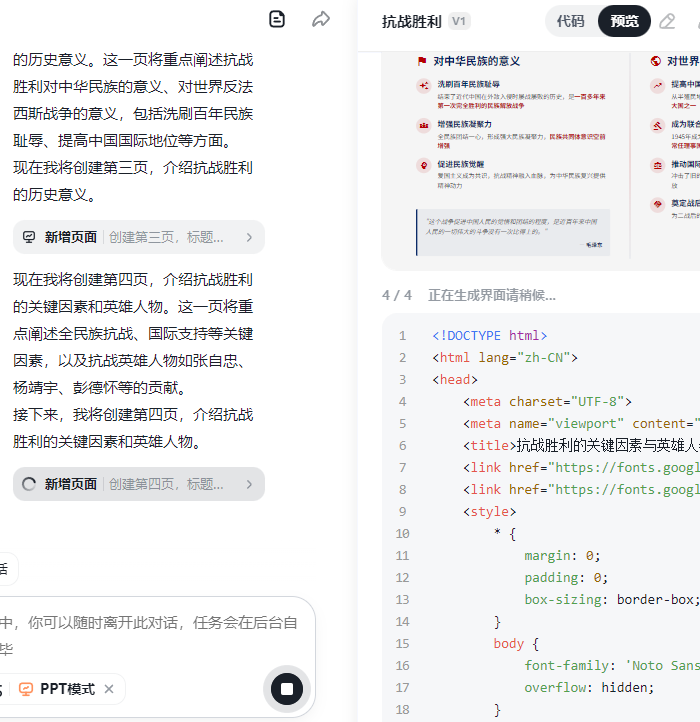Click the partially visible suggestion chip above input
Screen dimensions: 700x722
pyautogui.click(x=6, y=569)
